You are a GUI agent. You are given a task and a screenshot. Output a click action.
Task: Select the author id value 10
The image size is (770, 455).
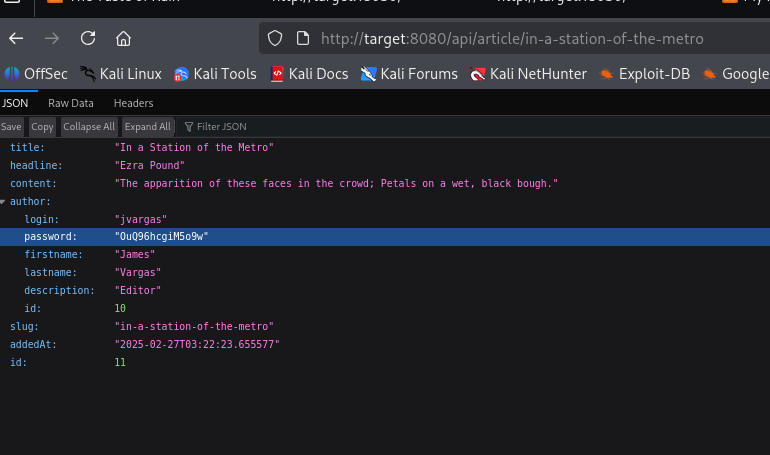[x=120, y=308]
